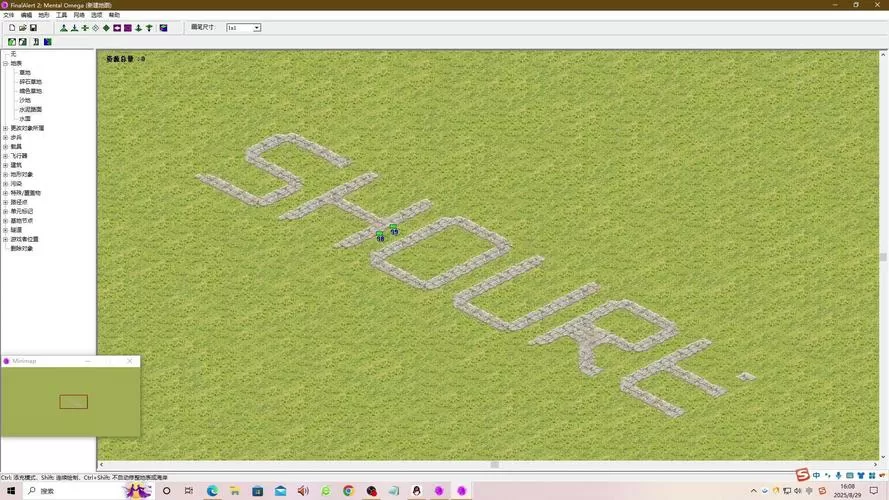
Task: Open a map file via folder icon
Action: tap(23, 28)
